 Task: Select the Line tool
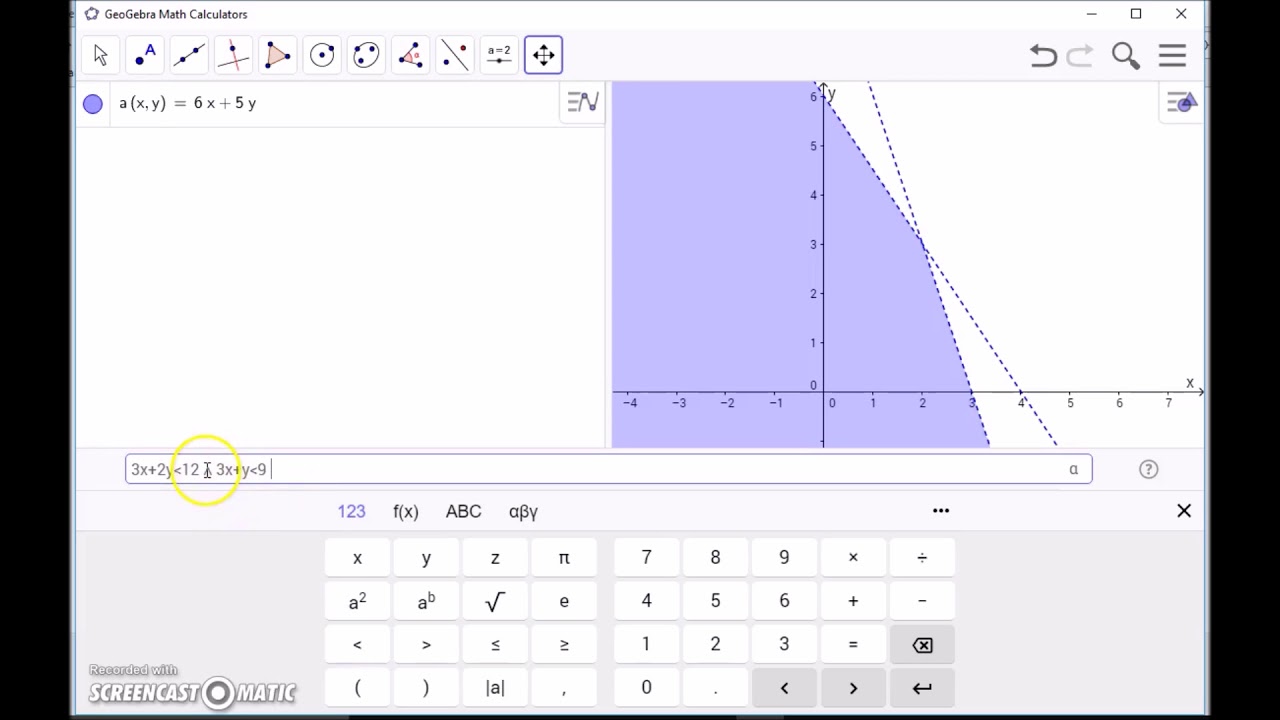tap(189, 55)
